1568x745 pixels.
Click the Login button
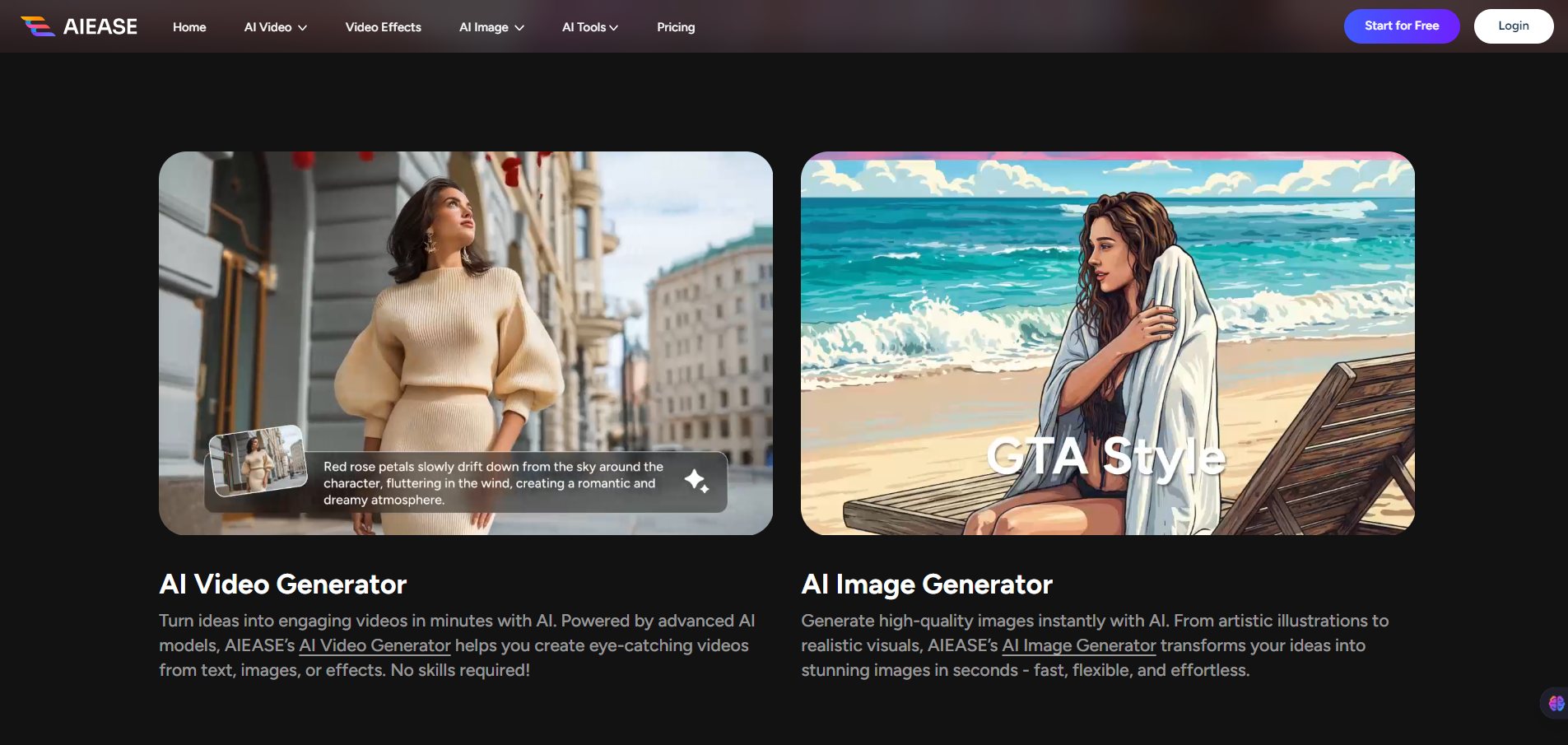(1514, 26)
